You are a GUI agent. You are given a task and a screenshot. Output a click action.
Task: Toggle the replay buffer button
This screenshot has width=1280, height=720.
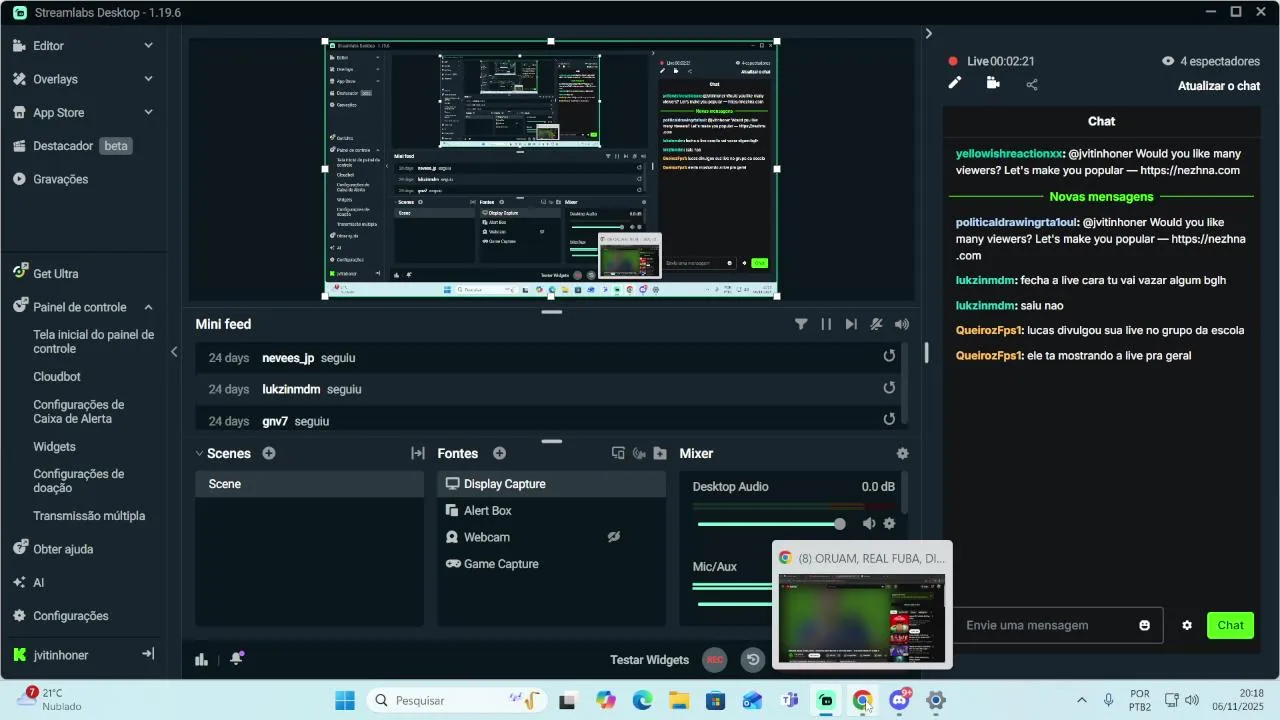coord(753,659)
